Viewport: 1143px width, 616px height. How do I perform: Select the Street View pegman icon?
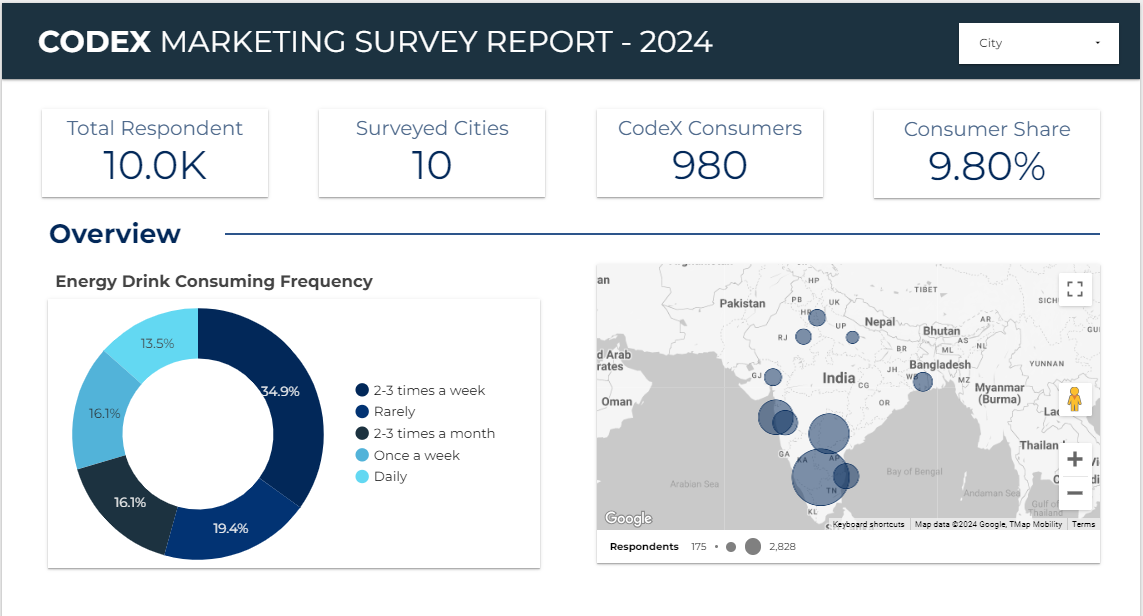click(1074, 399)
